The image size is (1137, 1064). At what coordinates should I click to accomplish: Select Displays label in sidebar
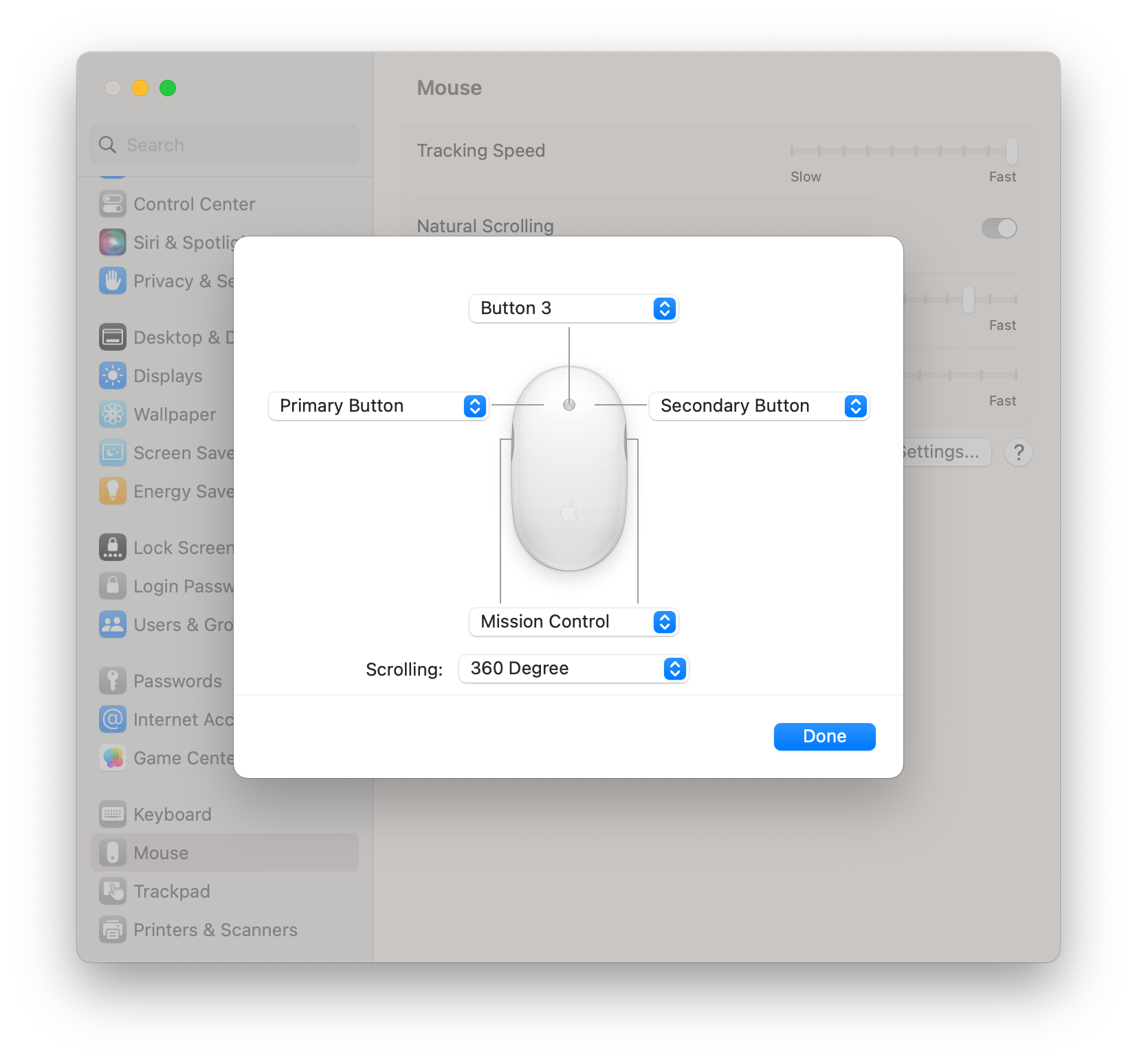168,376
